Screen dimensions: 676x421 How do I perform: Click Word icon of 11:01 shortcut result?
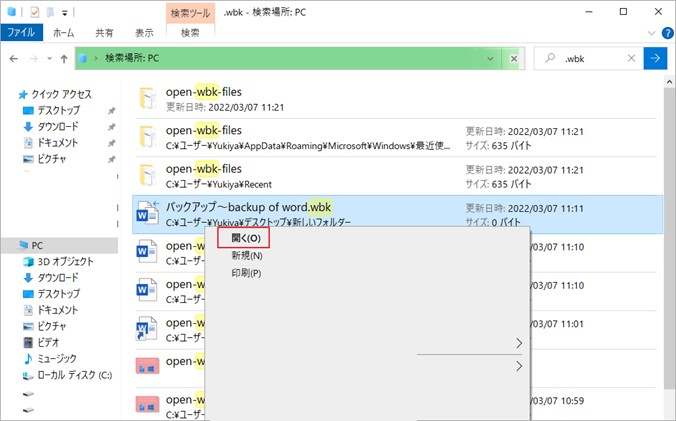pyautogui.click(x=147, y=329)
